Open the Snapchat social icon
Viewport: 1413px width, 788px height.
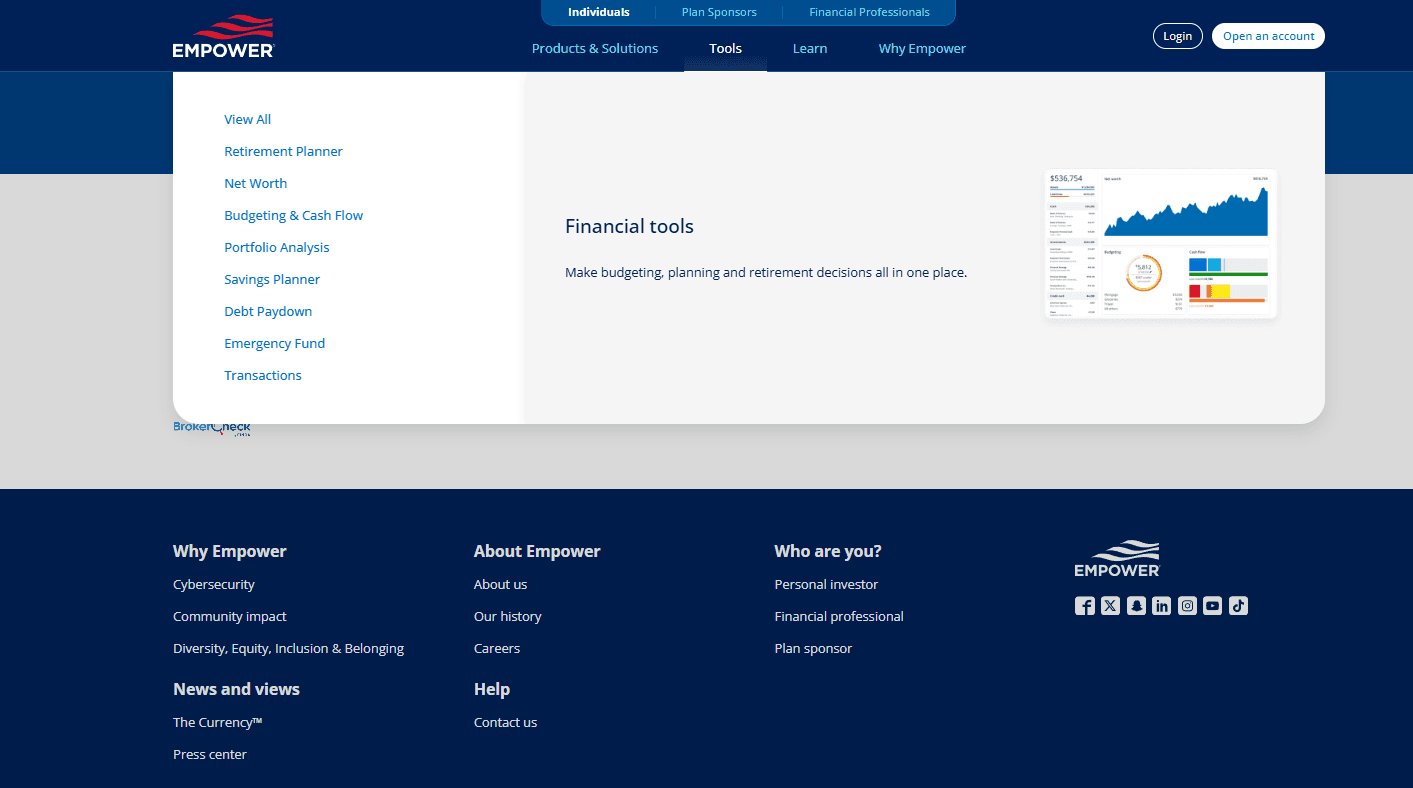pos(1136,605)
